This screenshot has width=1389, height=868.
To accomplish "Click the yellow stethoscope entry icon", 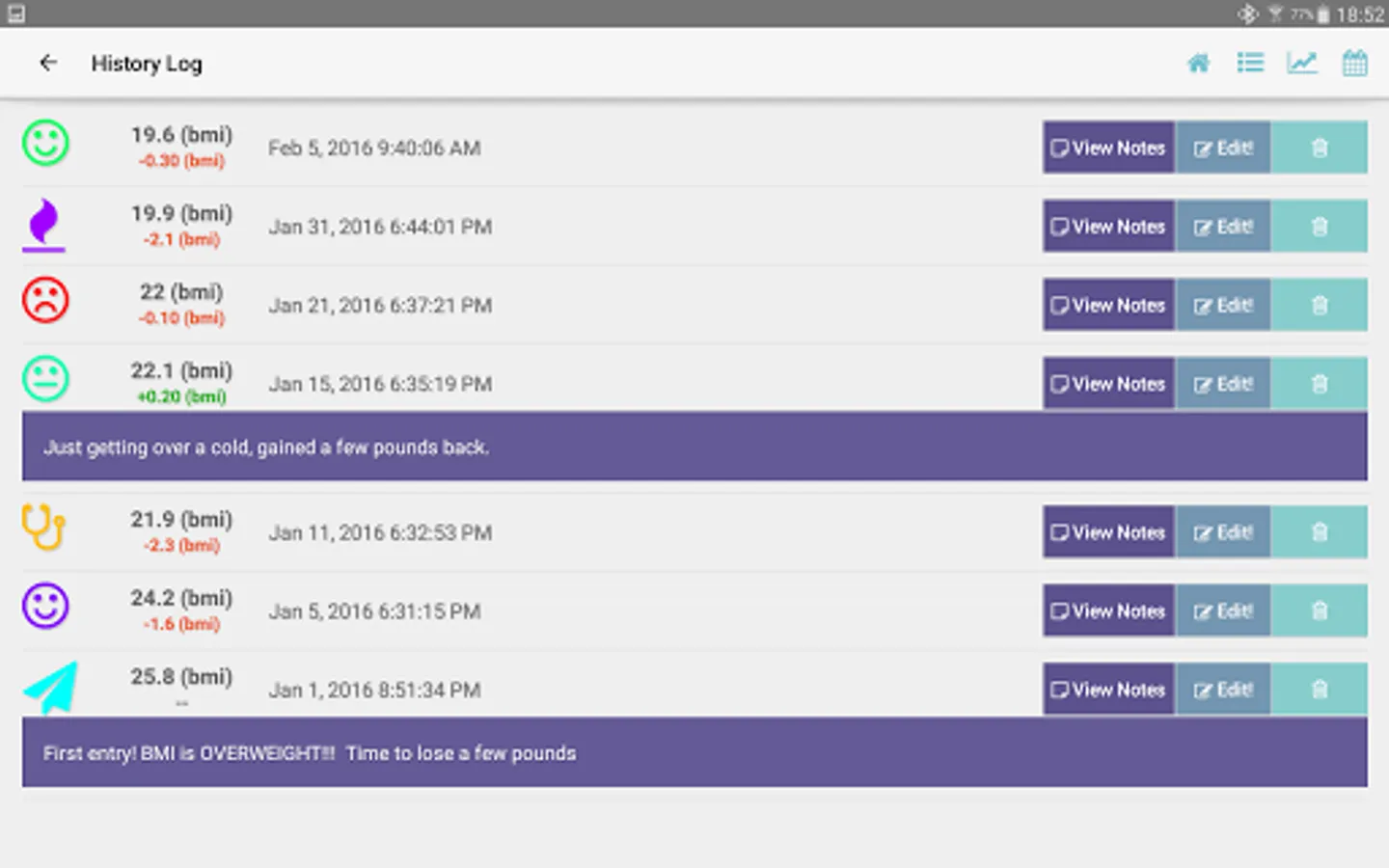I will point(44,529).
